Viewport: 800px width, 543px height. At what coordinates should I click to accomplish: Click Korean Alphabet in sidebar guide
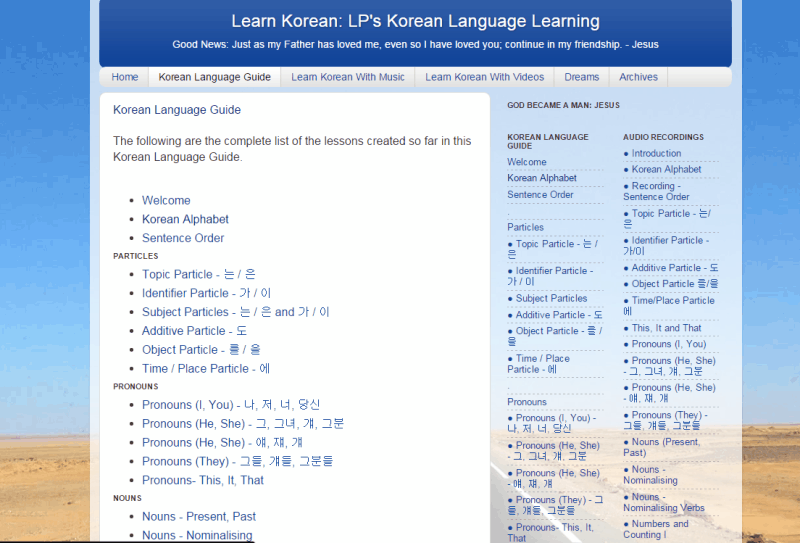(542, 178)
